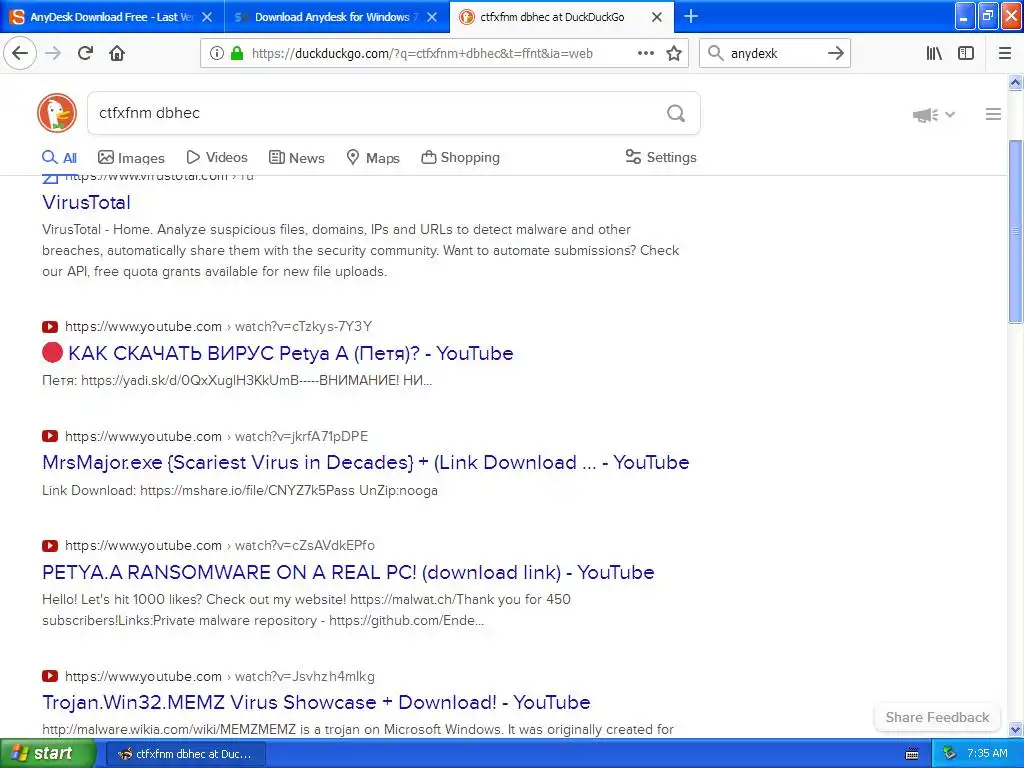Switch to Download Anydesk for Windows tab

point(337,17)
